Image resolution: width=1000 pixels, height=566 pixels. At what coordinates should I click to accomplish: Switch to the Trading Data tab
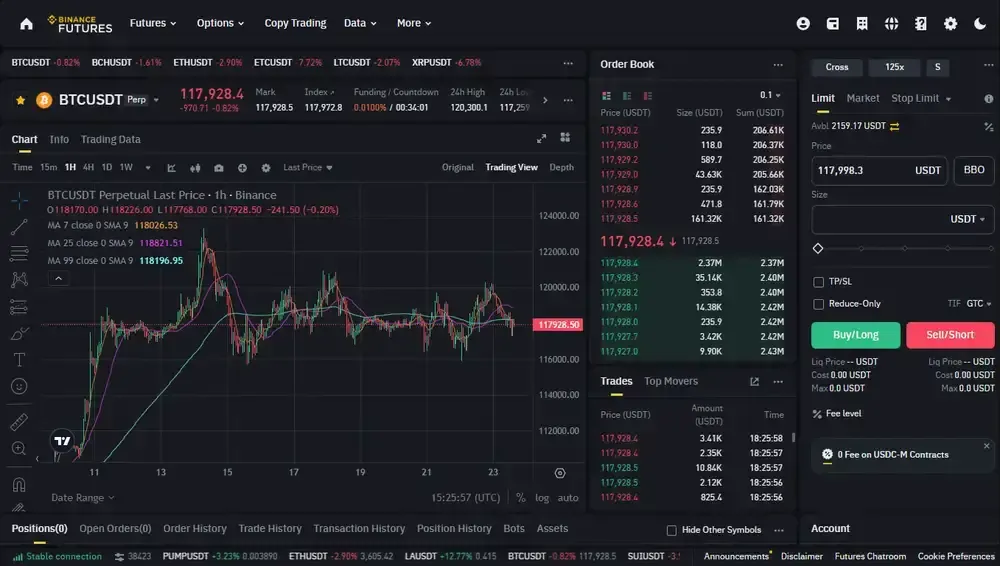tap(110, 139)
